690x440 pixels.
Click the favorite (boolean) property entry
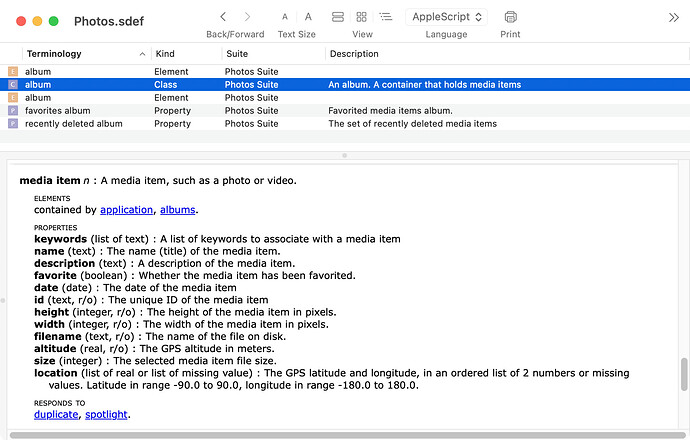tap(195, 275)
